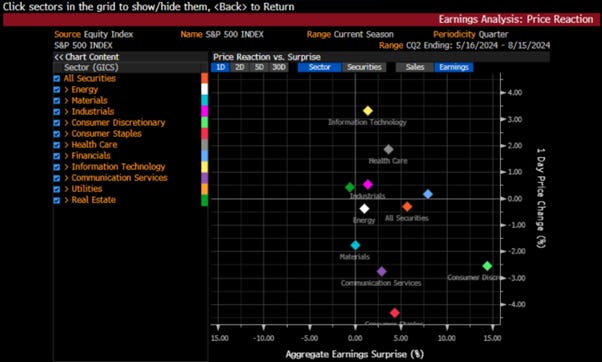The image size is (602, 362).
Task: Toggle the Materials sector checkbox
Action: (57, 101)
